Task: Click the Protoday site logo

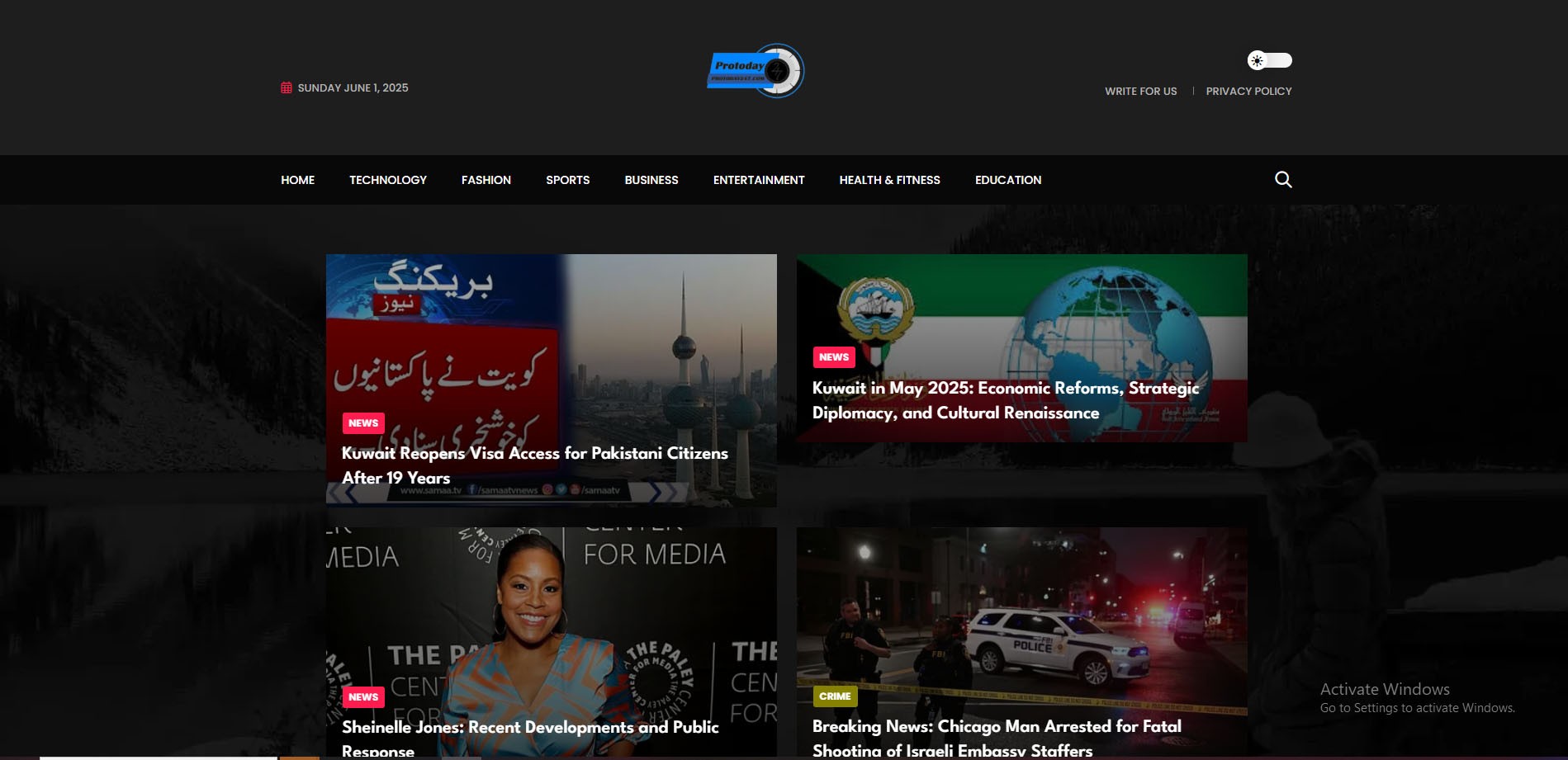Action: coord(756,71)
